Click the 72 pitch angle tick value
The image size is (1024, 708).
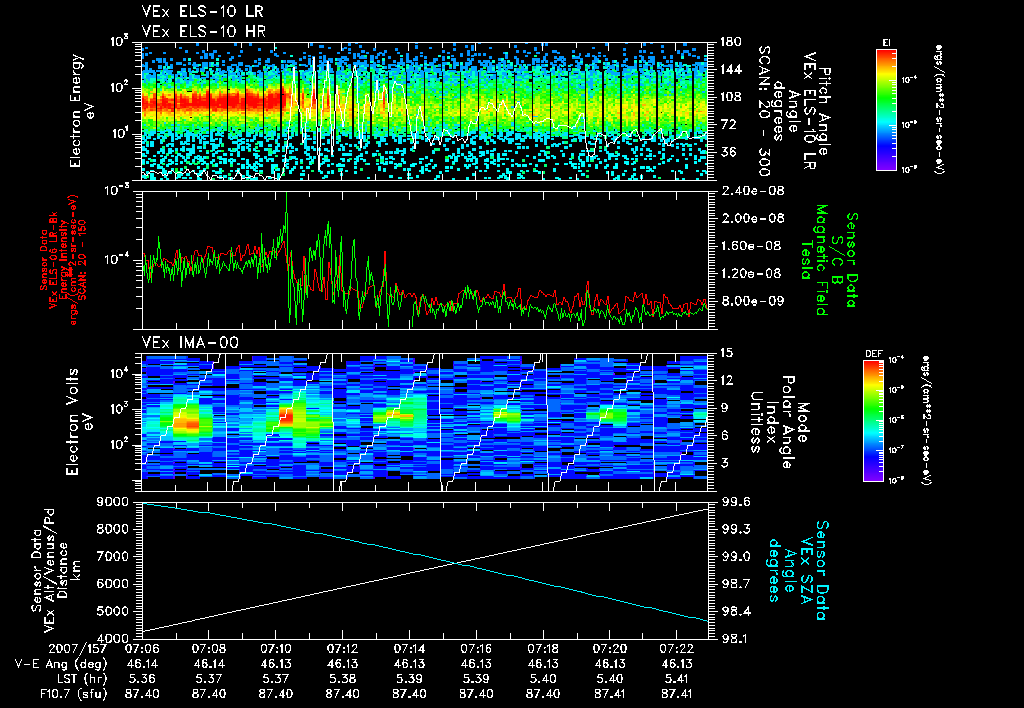pos(727,124)
